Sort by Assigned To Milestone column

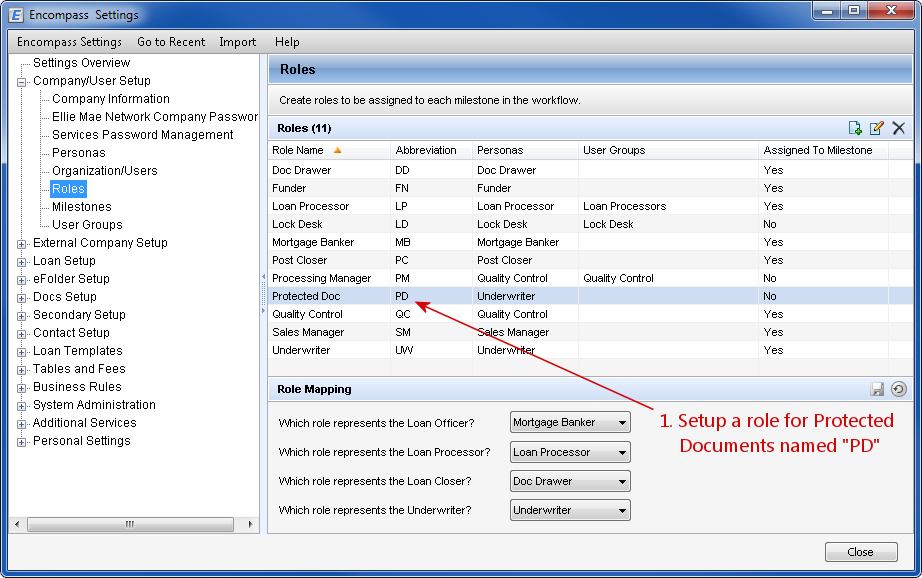(823, 150)
